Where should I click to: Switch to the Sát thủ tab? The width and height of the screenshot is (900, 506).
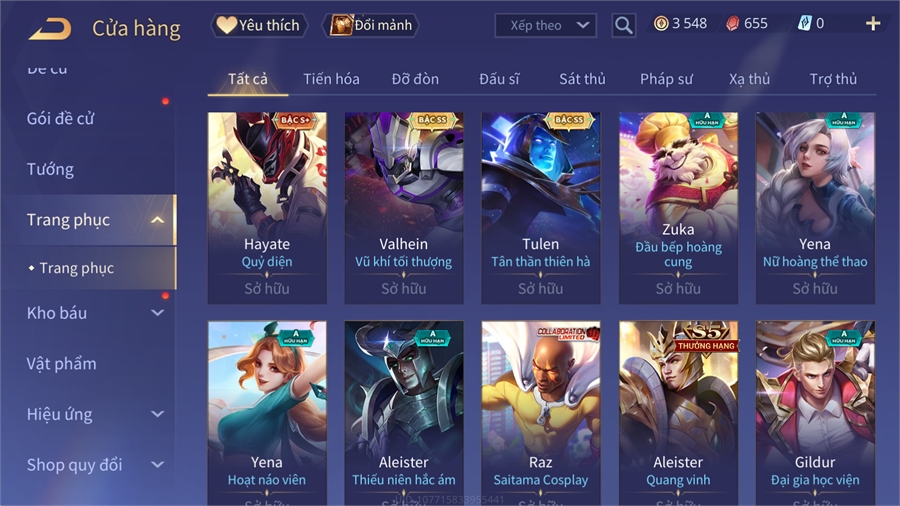[x=582, y=79]
